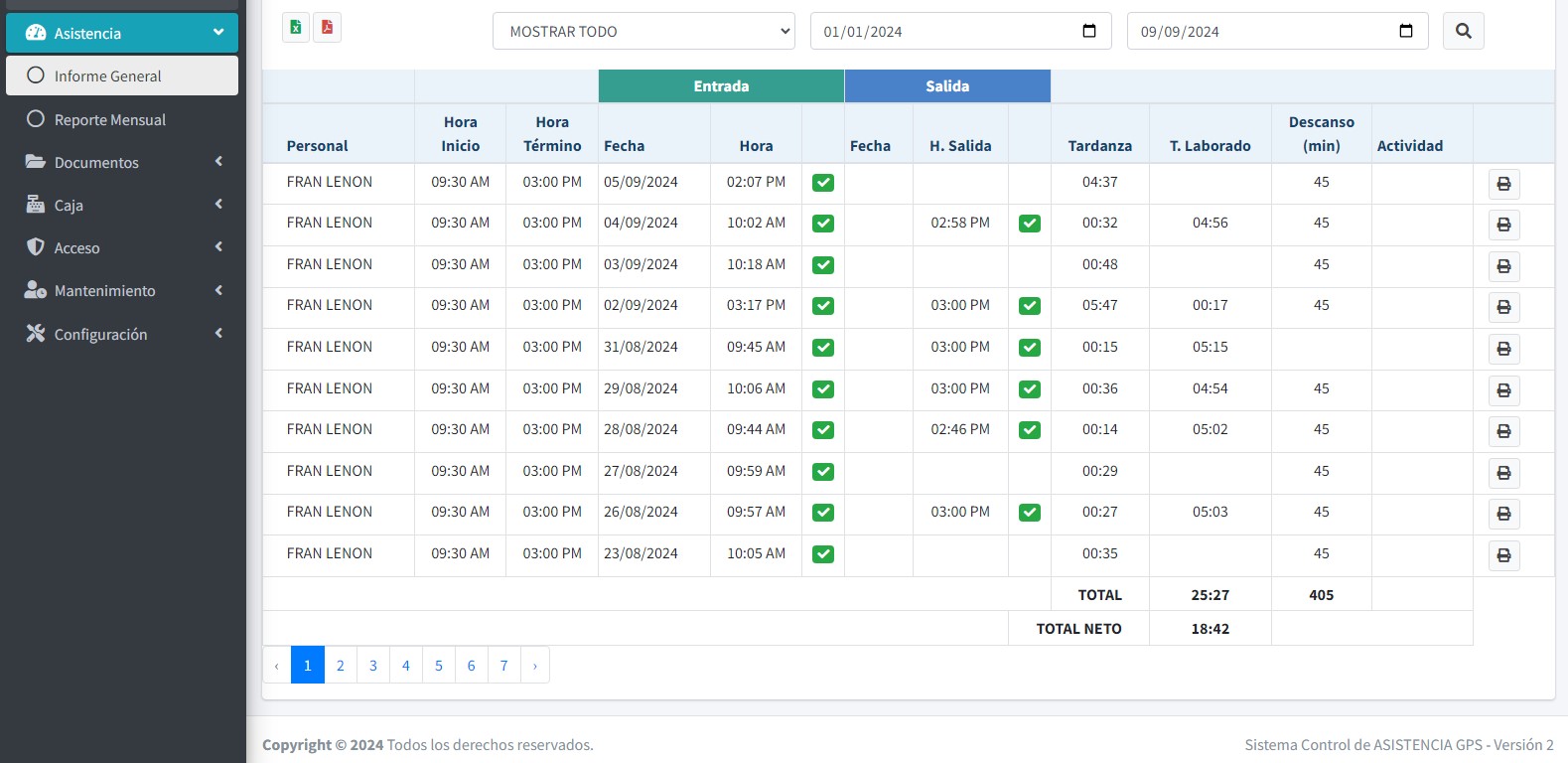The image size is (1568, 763).
Task: Go to next page using arrow
Action: point(534,666)
